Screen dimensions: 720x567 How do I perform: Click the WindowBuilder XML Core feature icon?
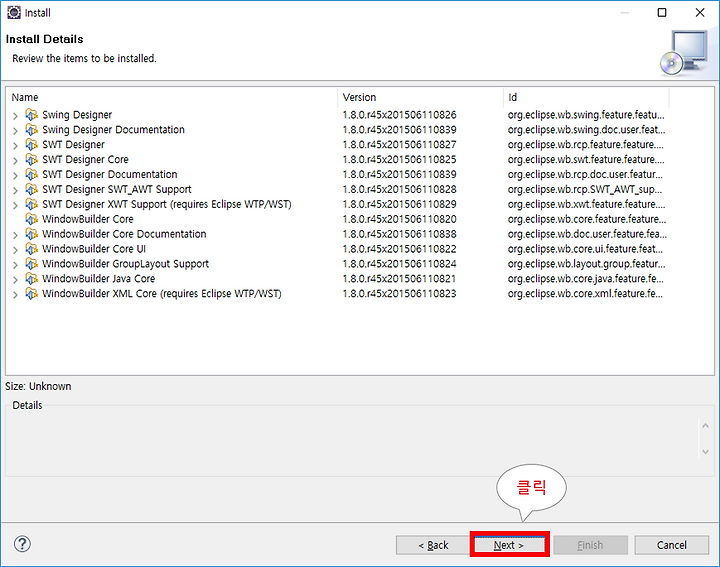pos(32,293)
